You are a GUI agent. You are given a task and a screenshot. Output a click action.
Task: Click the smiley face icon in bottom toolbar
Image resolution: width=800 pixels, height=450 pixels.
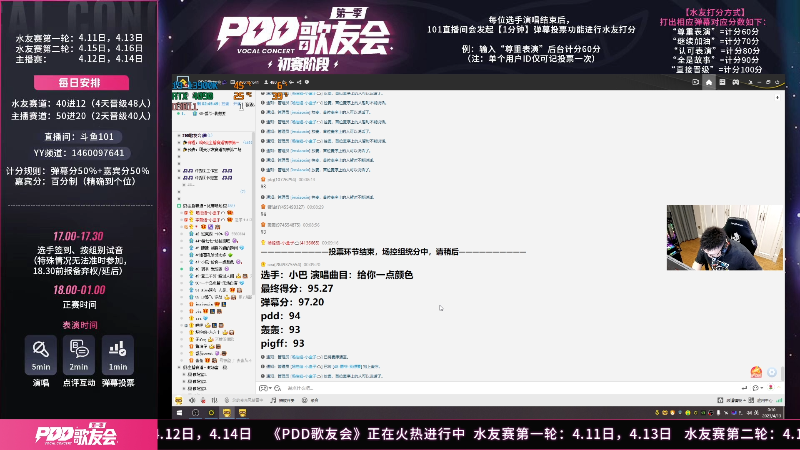(305, 401)
